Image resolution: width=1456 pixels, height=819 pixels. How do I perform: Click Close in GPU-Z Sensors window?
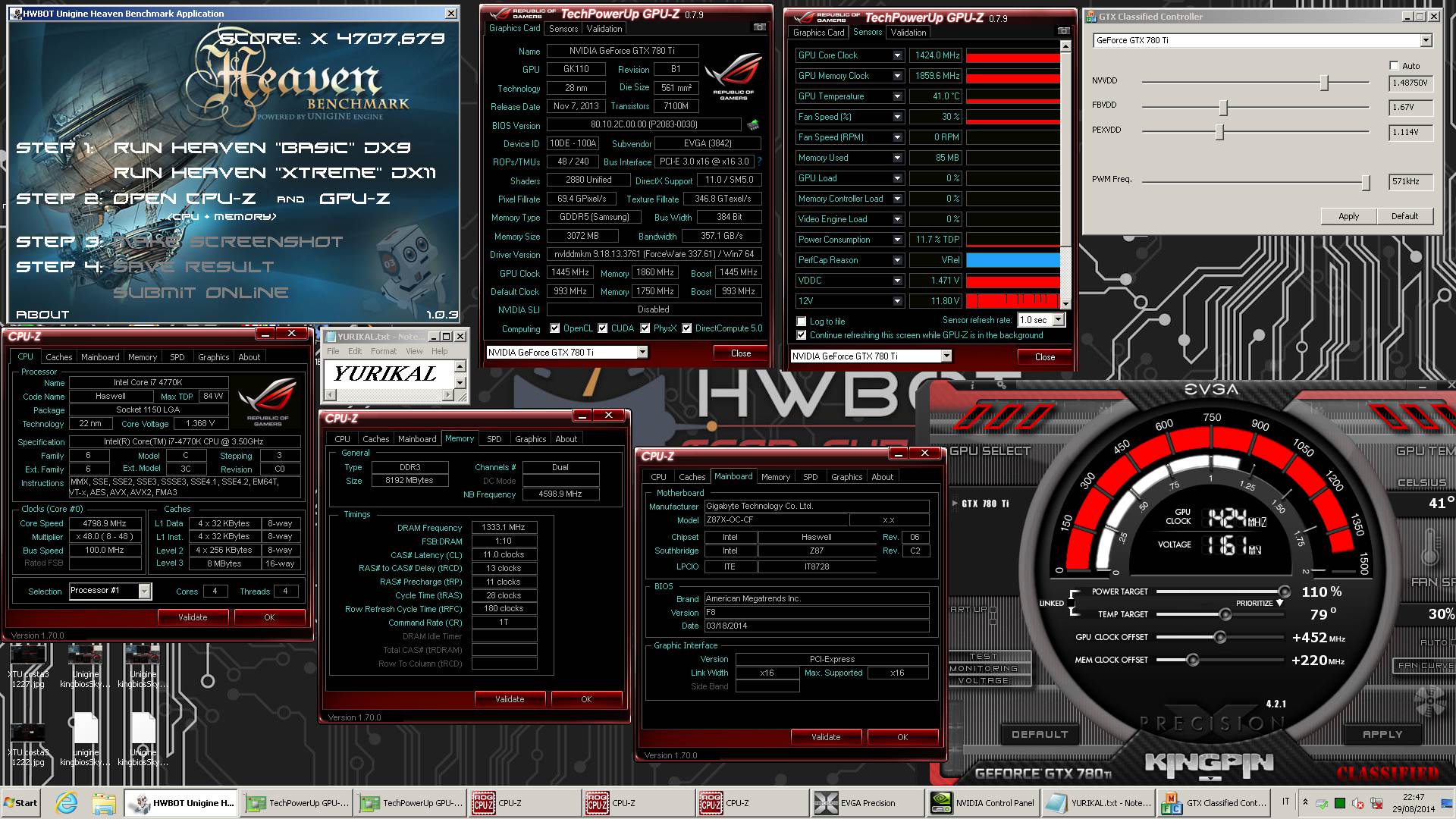click(x=1045, y=357)
